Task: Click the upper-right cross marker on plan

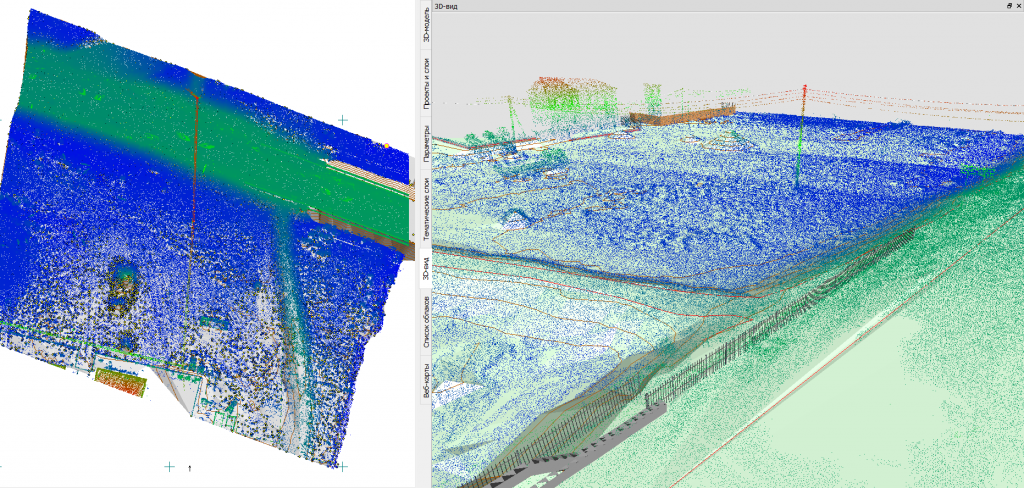Action: 343,120
